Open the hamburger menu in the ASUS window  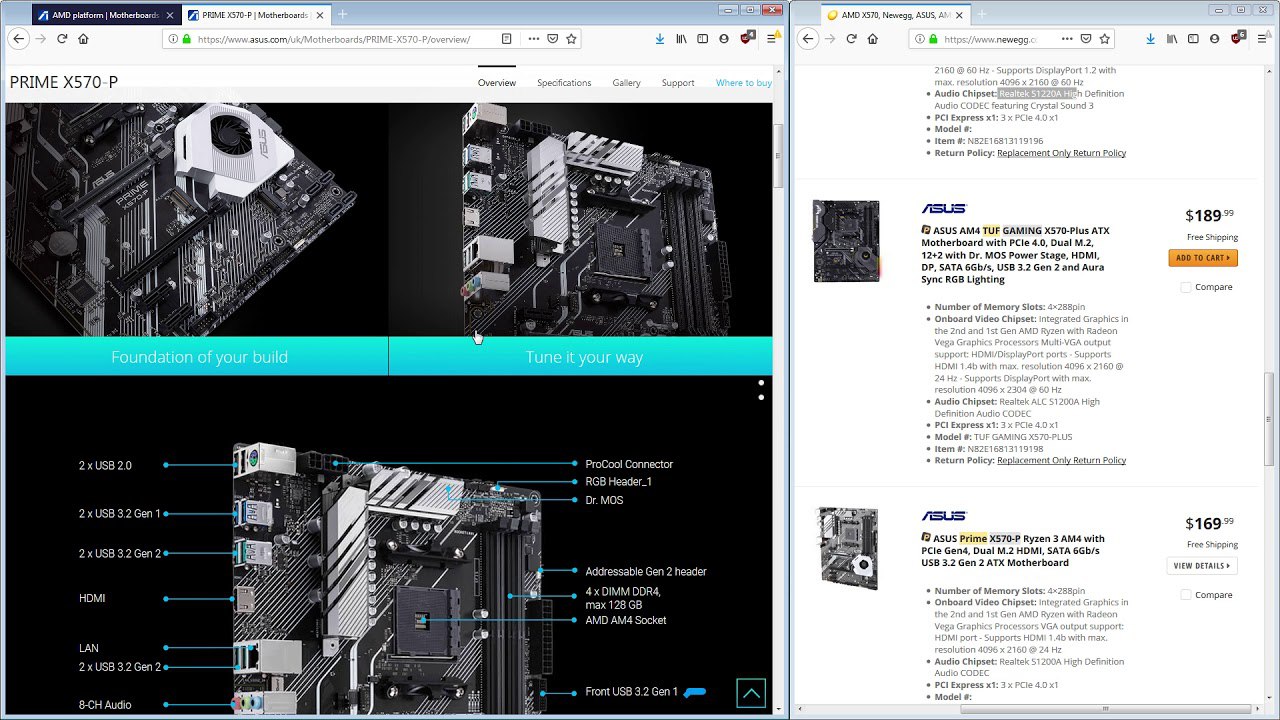point(771,38)
